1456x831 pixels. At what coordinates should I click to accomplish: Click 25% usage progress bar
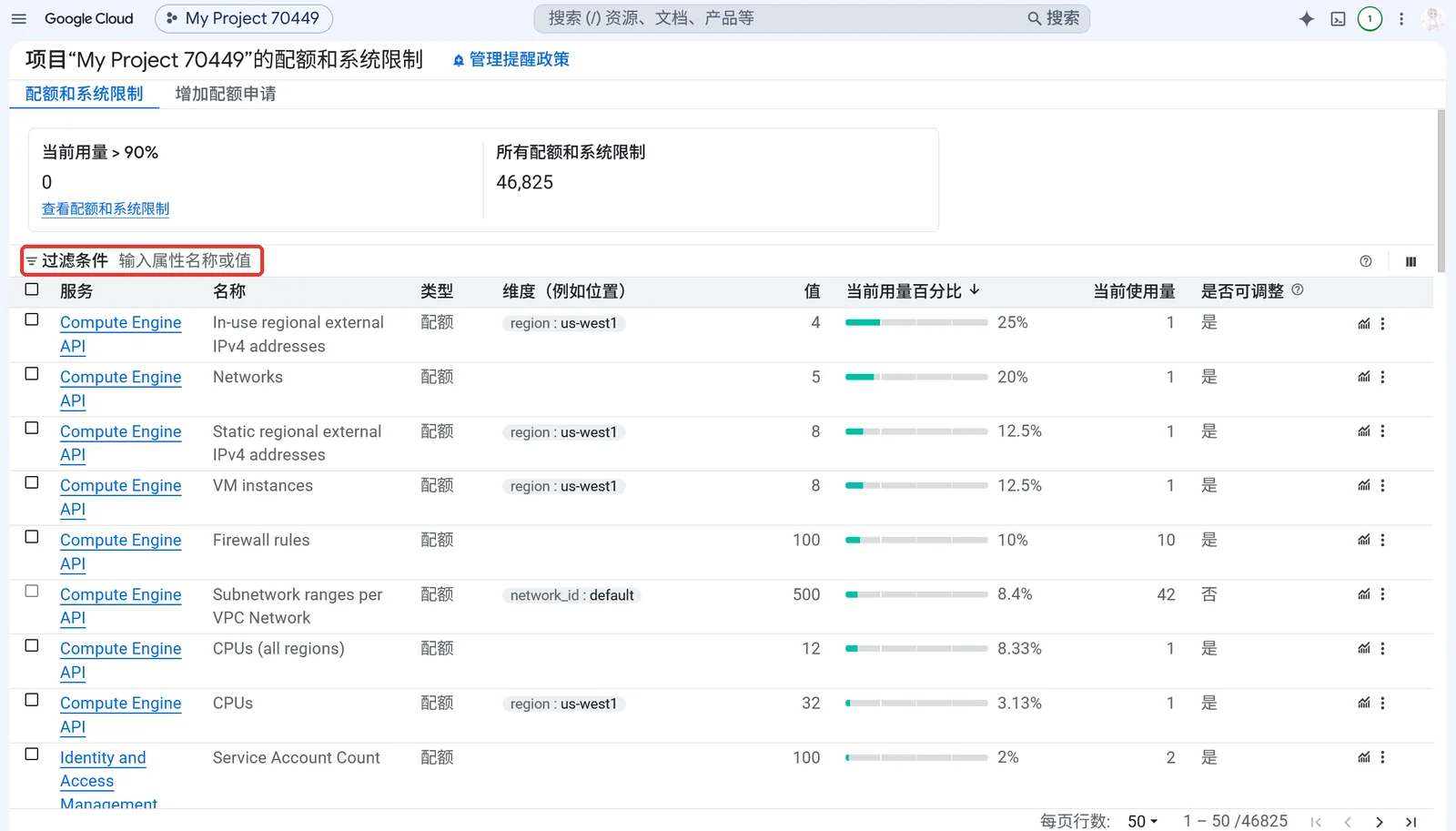pos(916,323)
